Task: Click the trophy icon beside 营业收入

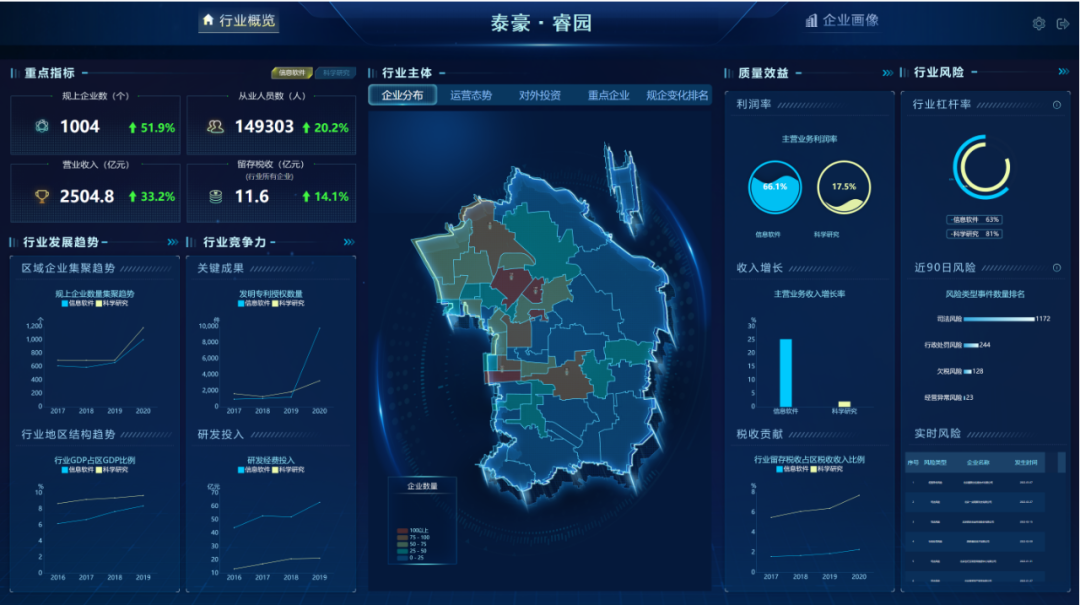Action: pyautogui.click(x=41, y=194)
